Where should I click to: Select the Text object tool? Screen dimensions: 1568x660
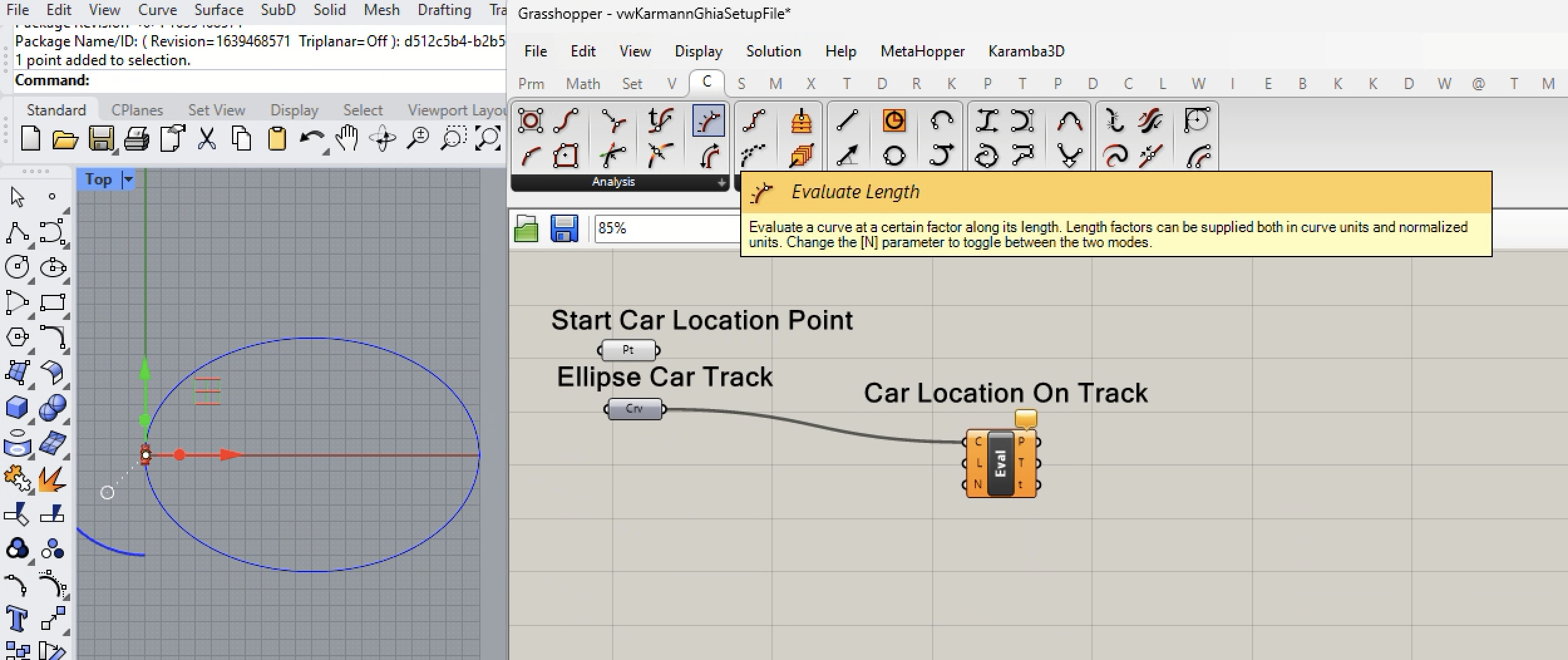[x=18, y=619]
